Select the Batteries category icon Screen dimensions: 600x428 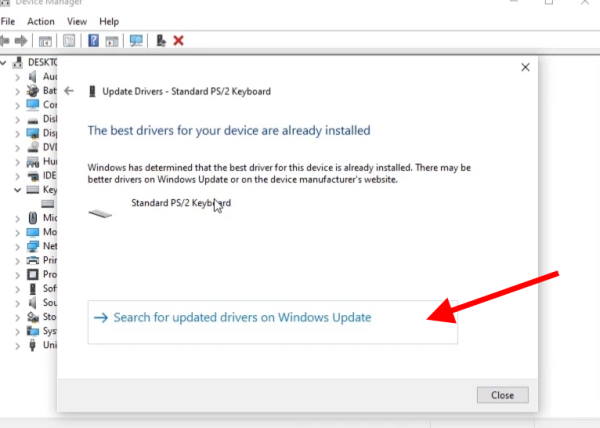coord(33,91)
